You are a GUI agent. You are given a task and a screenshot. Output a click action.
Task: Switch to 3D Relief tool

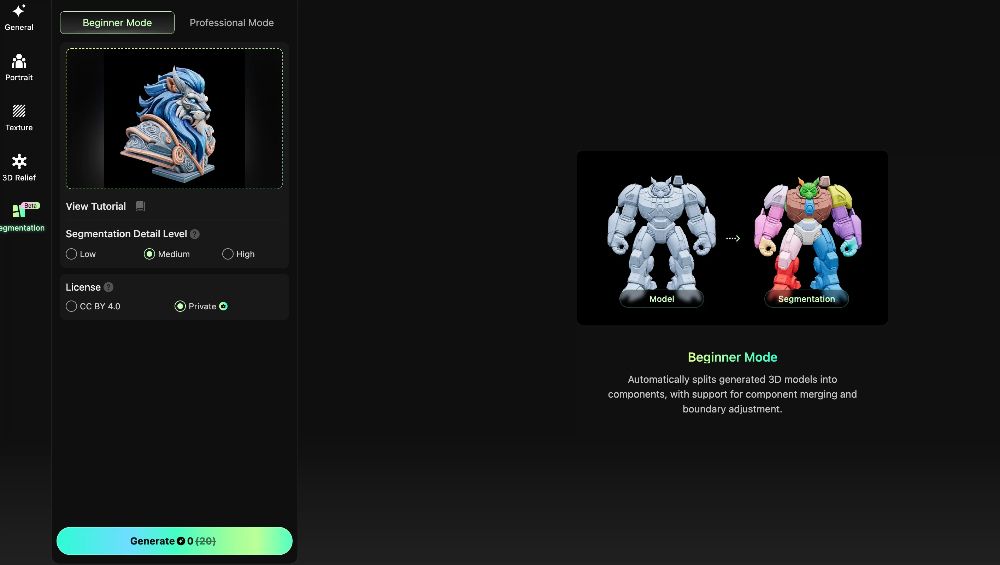tap(19, 168)
